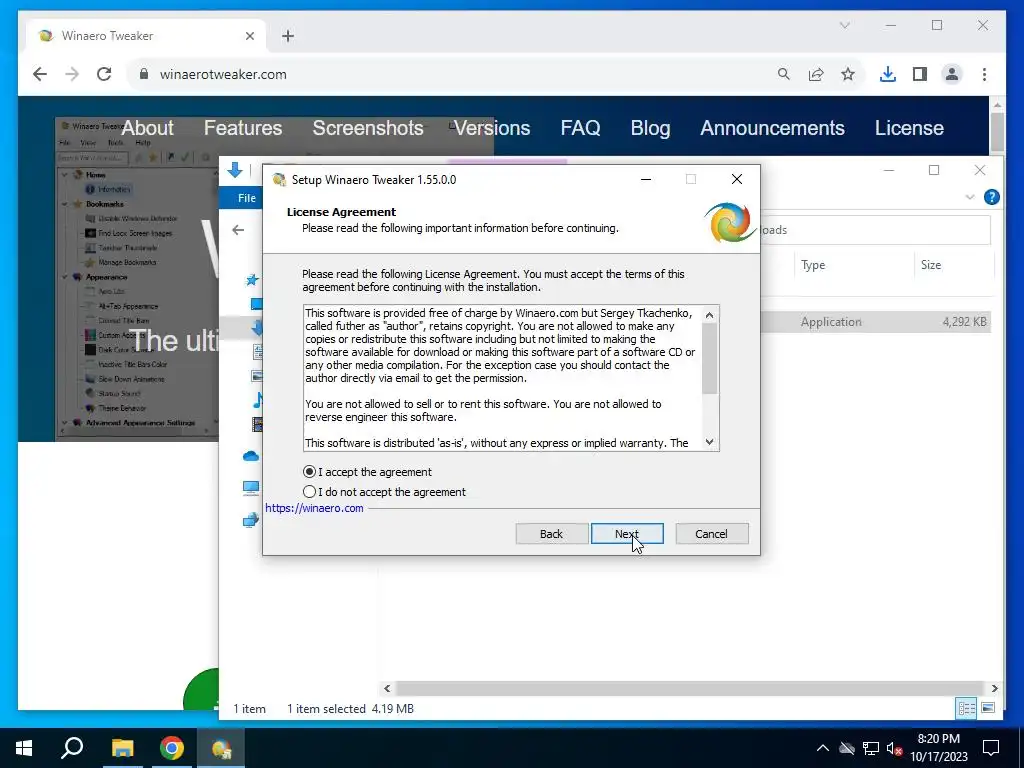Show hidden tray icons chevron
Image resolution: width=1024 pixels, height=768 pixels.
(823, 748)
